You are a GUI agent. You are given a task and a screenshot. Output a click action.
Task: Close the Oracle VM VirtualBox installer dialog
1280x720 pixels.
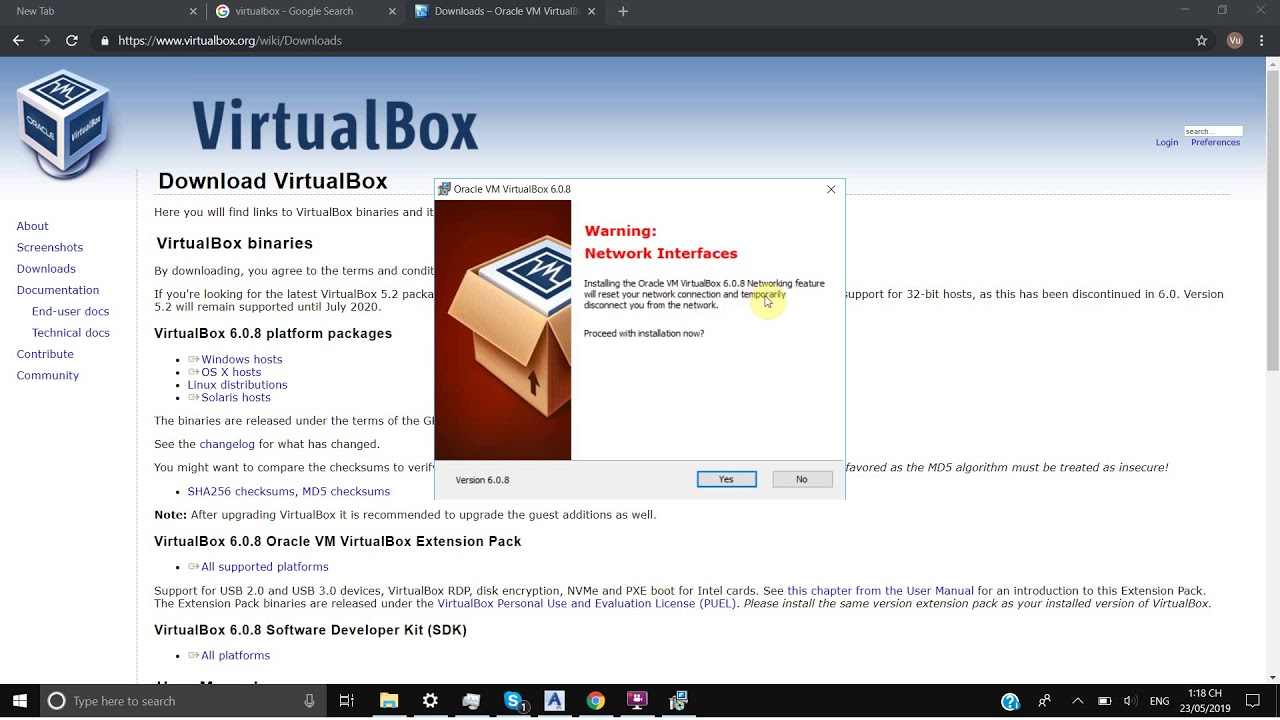pyautogui.click(x=831, y=189)
